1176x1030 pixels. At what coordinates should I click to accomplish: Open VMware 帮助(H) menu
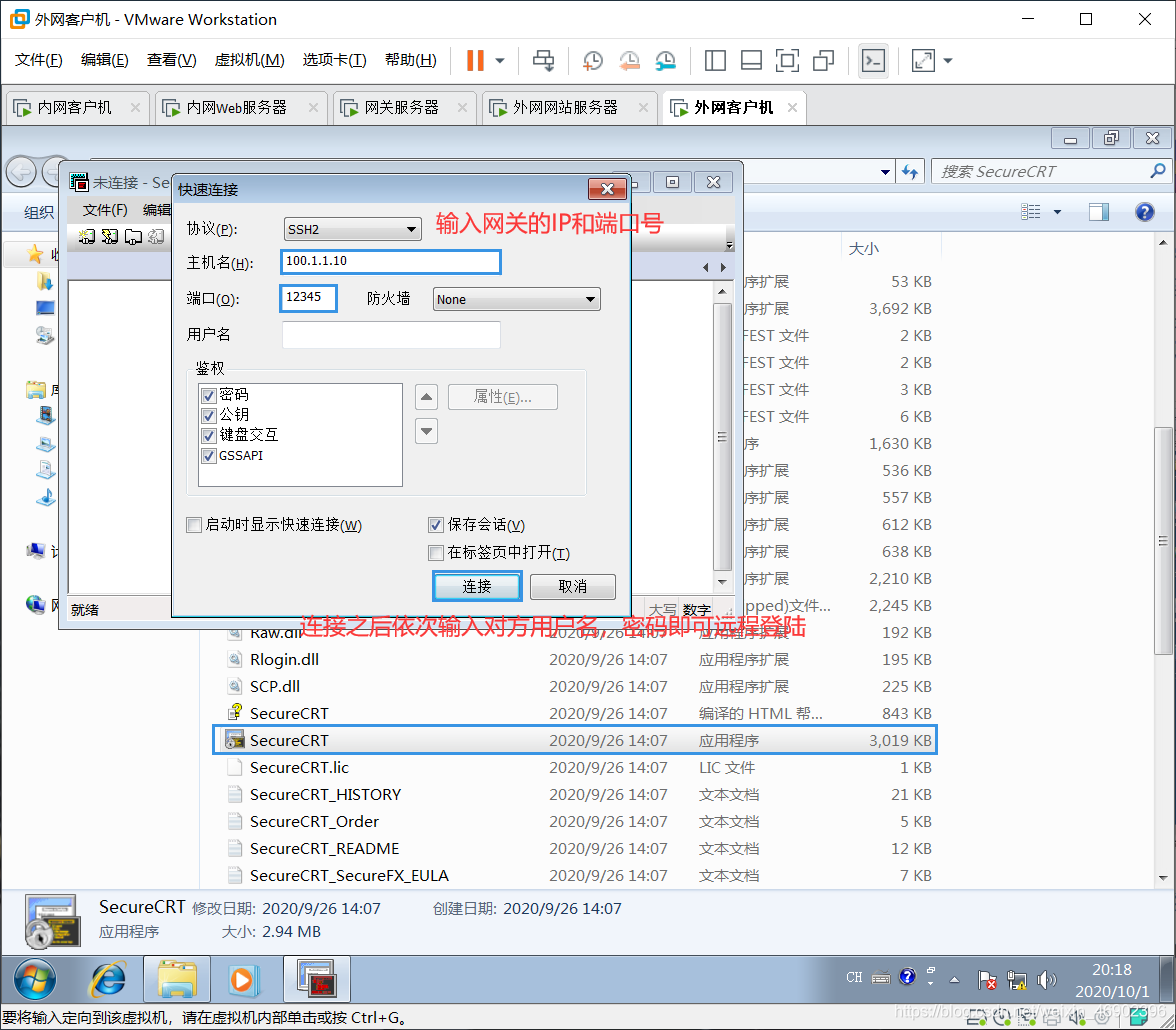pyautogui.click(x=410, y=60)
